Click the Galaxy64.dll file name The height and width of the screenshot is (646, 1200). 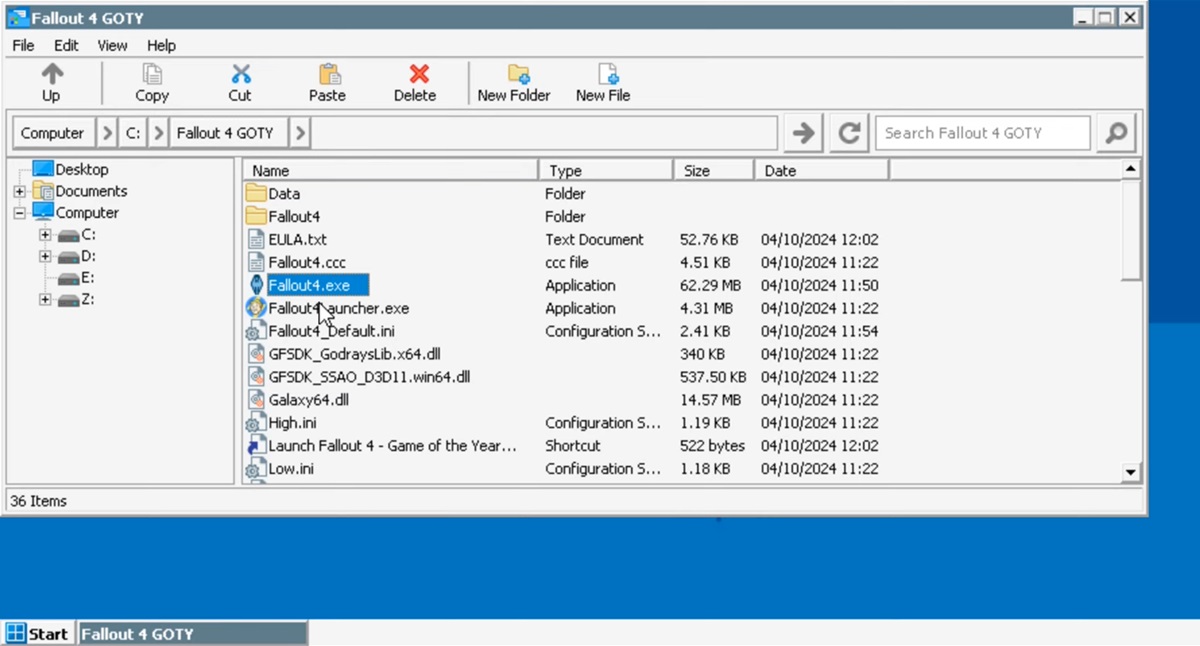(x=309, y=400)
